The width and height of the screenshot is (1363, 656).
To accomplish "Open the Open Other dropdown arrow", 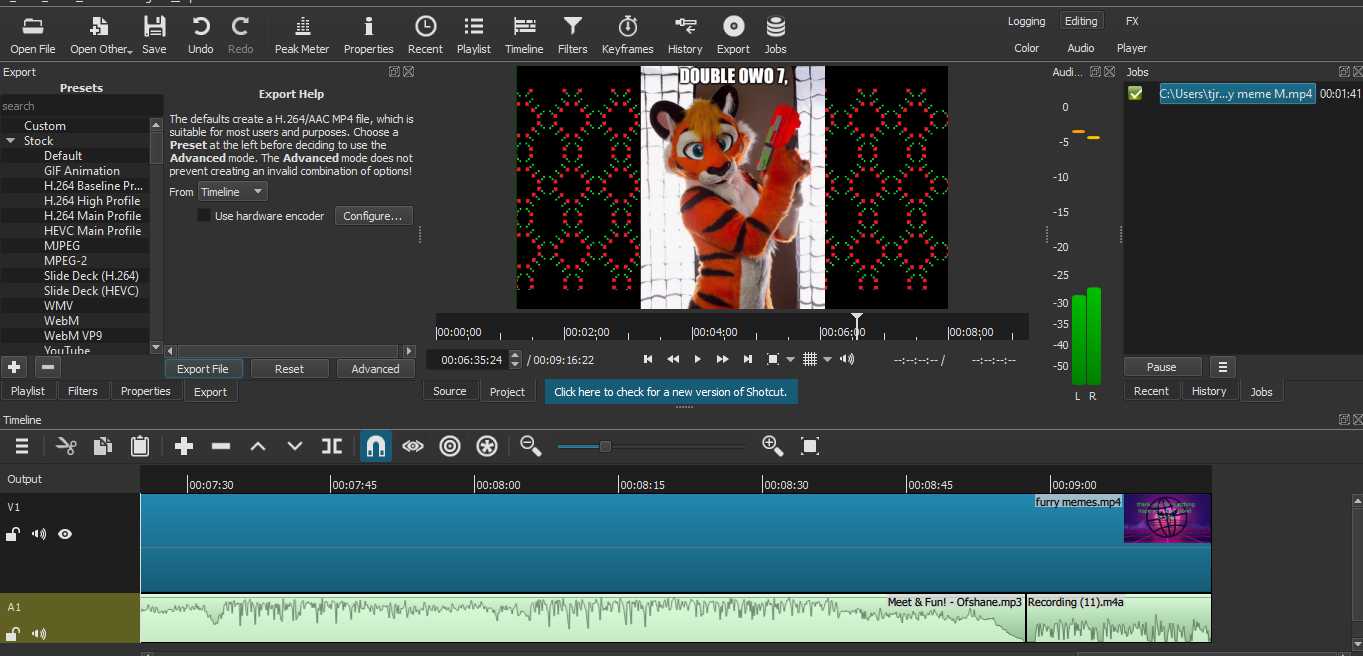I will (130, 50).
